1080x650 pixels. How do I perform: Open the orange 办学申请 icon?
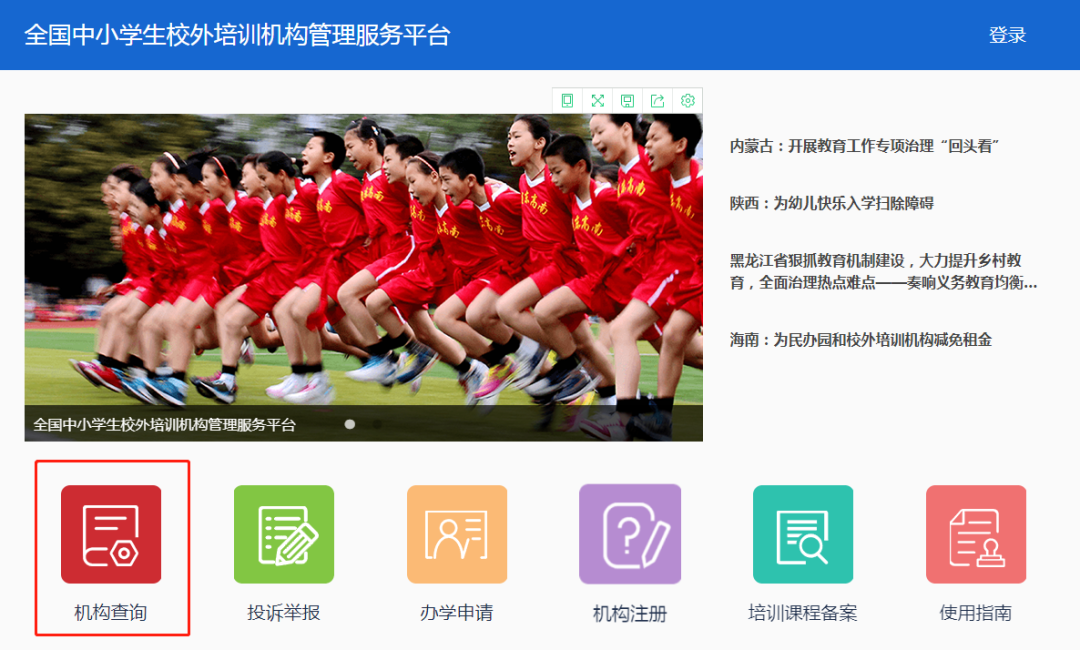[457, 534]
